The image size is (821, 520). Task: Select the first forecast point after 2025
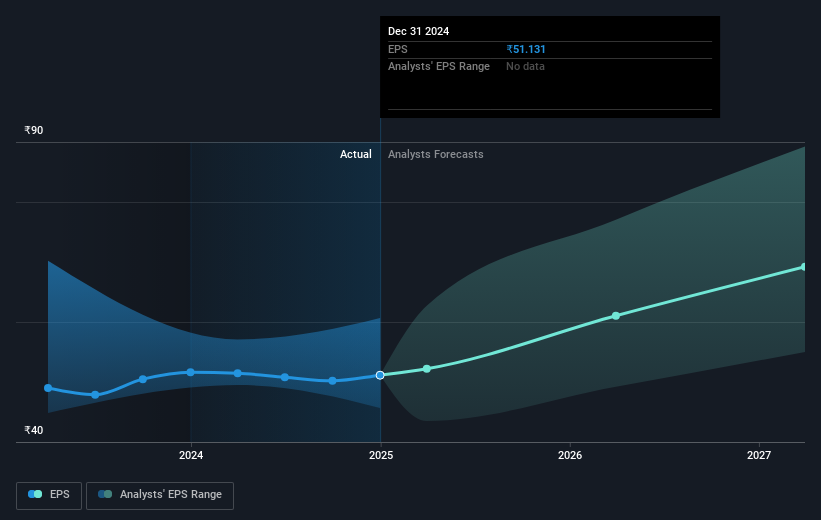(427, 369)
